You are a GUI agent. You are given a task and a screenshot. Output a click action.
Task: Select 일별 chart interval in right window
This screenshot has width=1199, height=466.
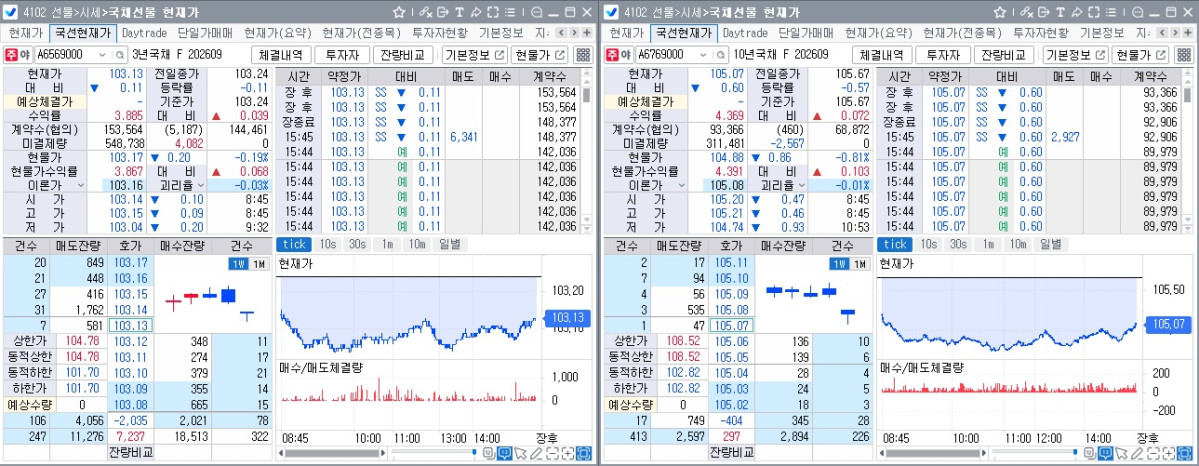tap(1051, 244)
